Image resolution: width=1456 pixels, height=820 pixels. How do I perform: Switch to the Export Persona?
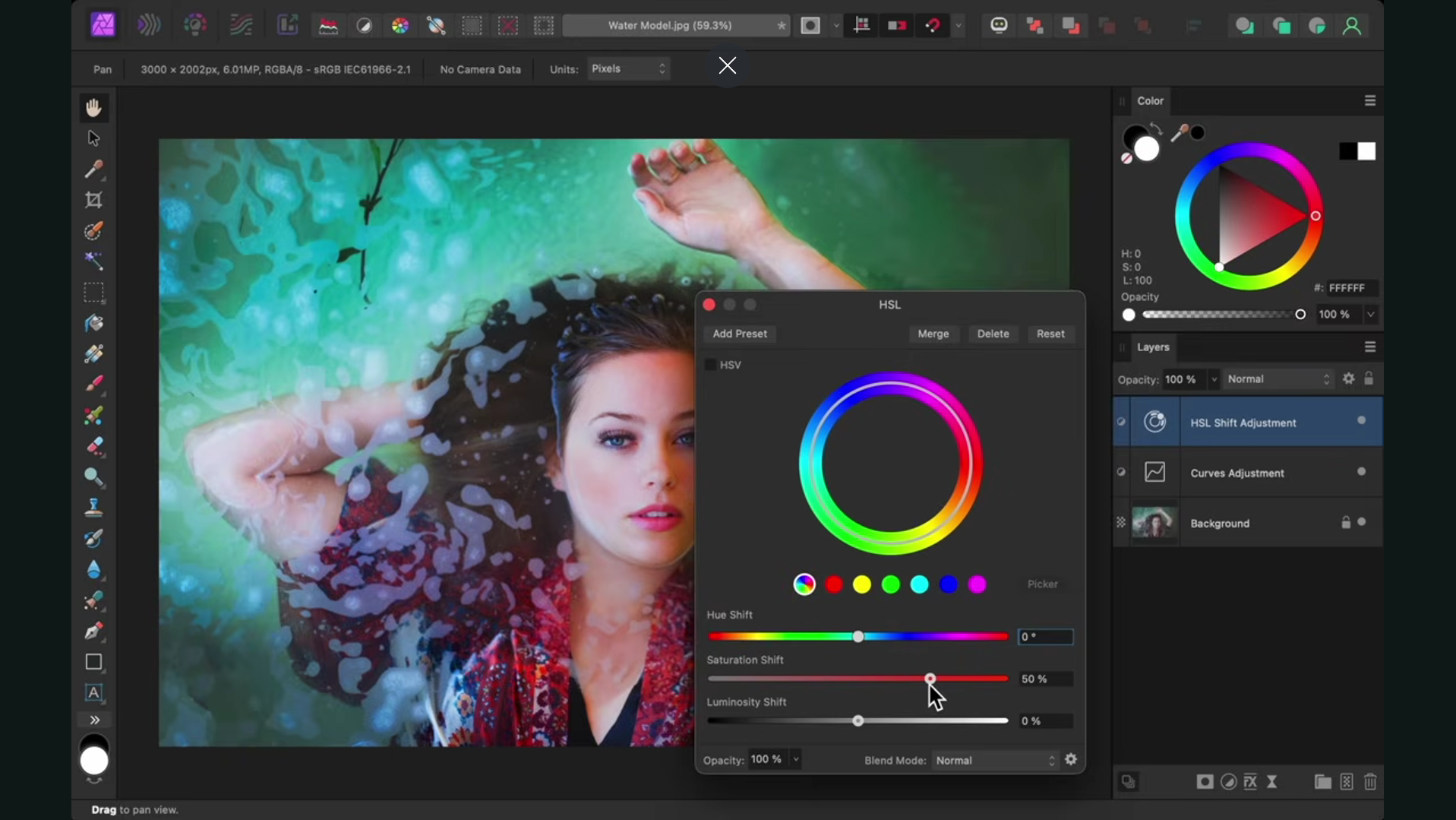click(x=287, y=25)
